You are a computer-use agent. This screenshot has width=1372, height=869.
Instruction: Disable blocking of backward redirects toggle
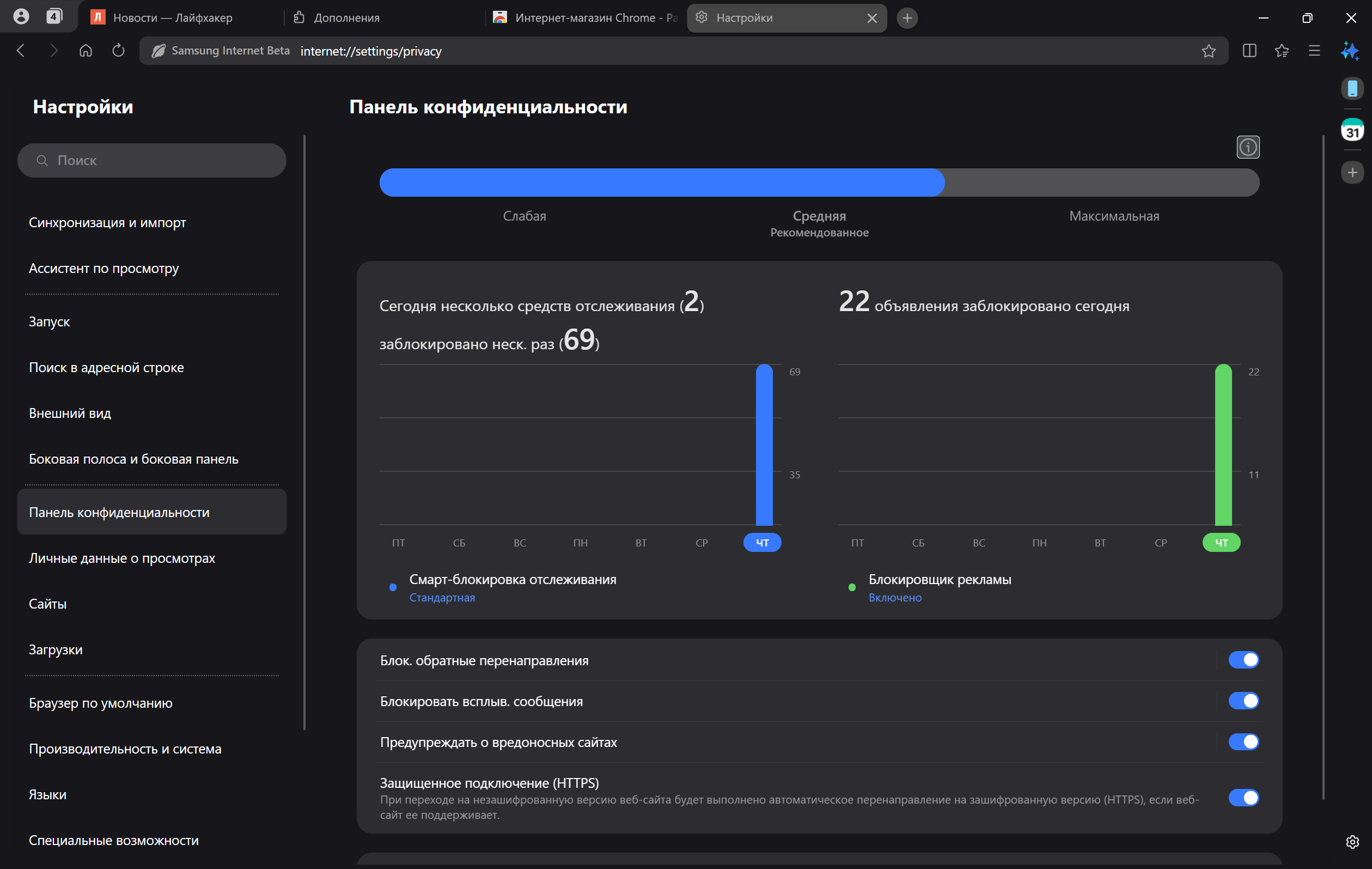(1243, 660)
